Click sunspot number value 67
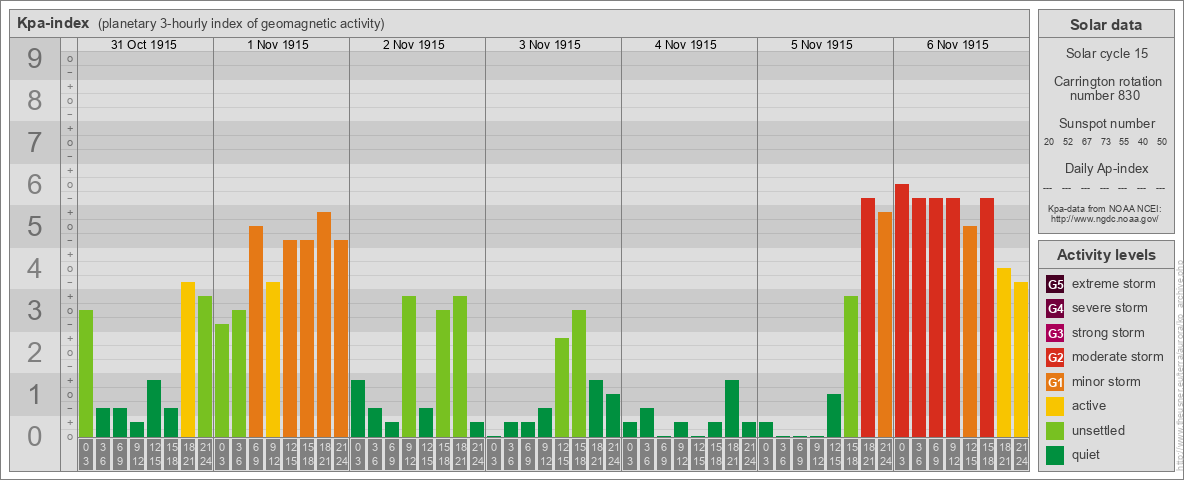 pos(1087,142)
